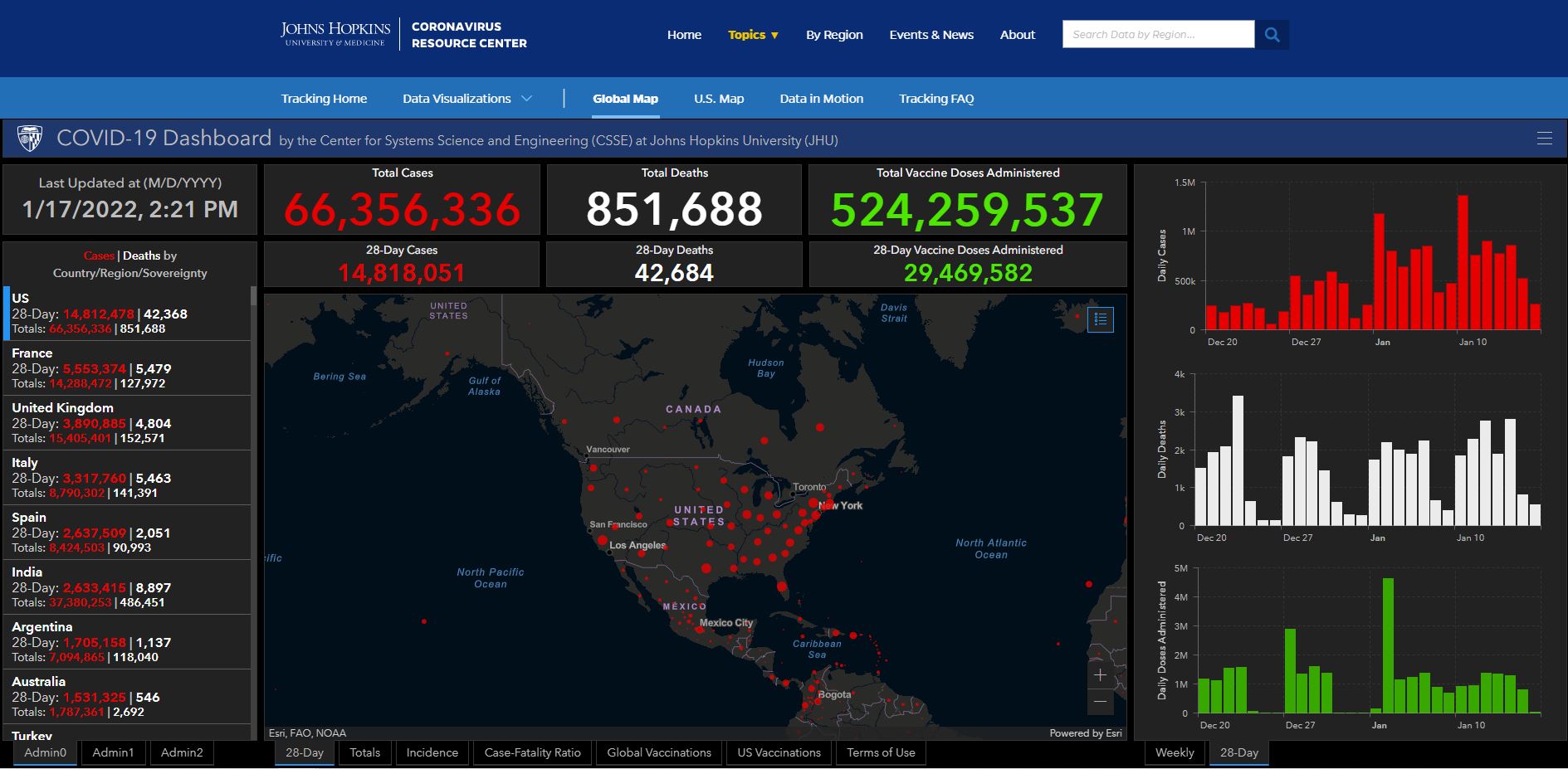
Task: Select the Global Map tab
Action: 625,99
